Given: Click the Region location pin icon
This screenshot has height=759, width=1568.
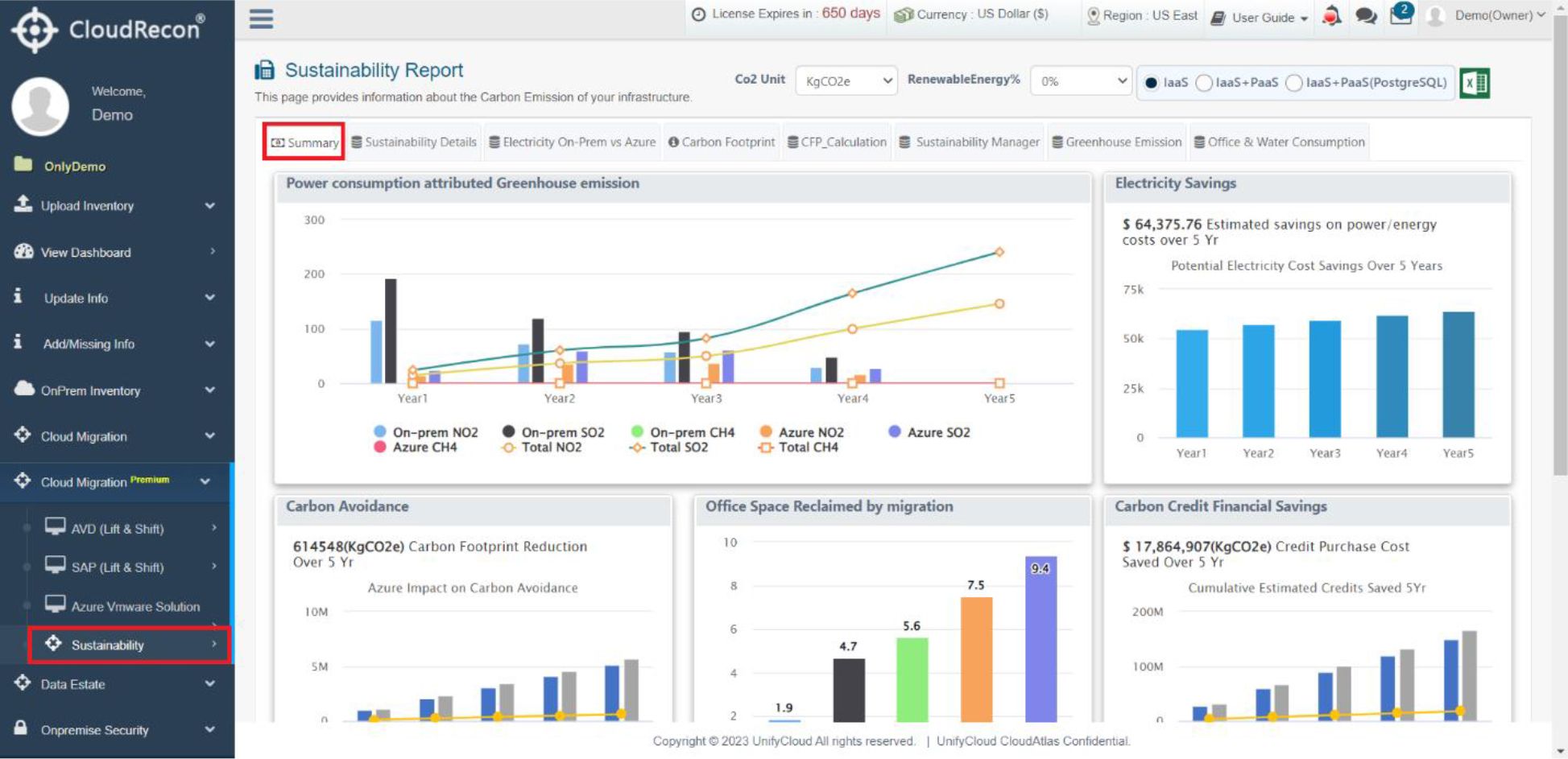Looking at the screenshot, I should 1093,15.
